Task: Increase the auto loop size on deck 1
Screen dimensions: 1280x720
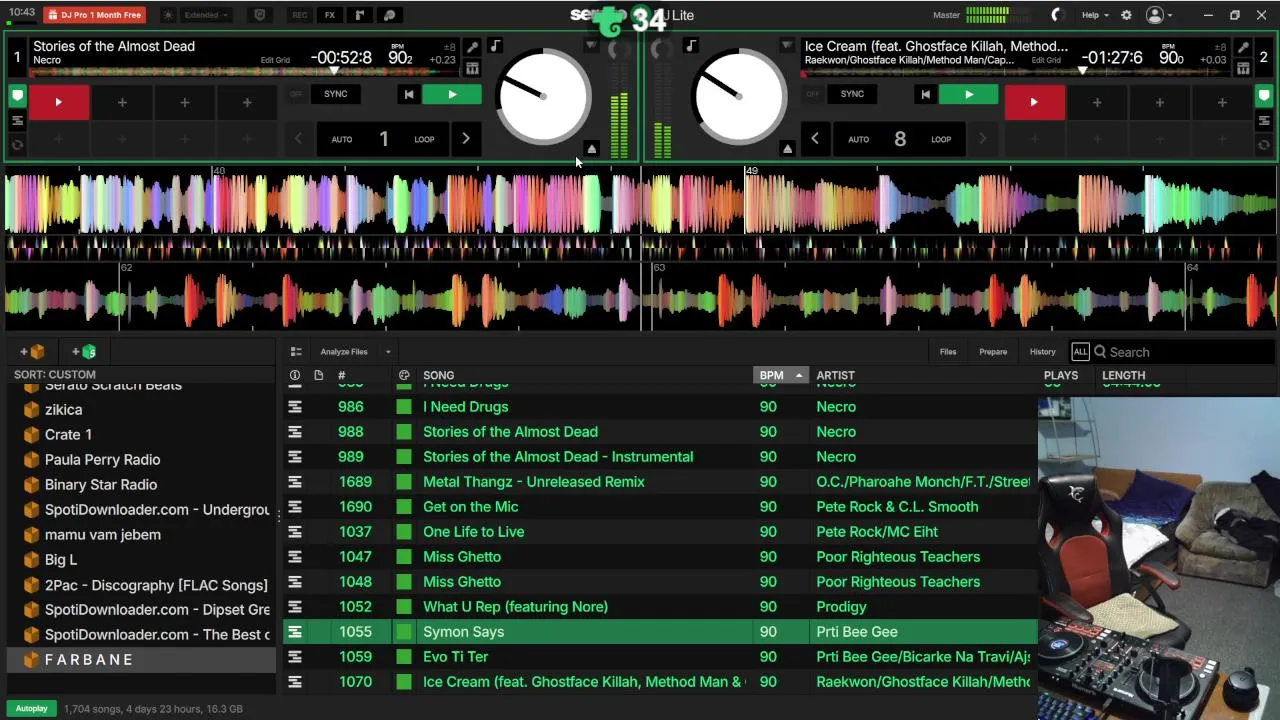Action: click(x=465, y=139)
